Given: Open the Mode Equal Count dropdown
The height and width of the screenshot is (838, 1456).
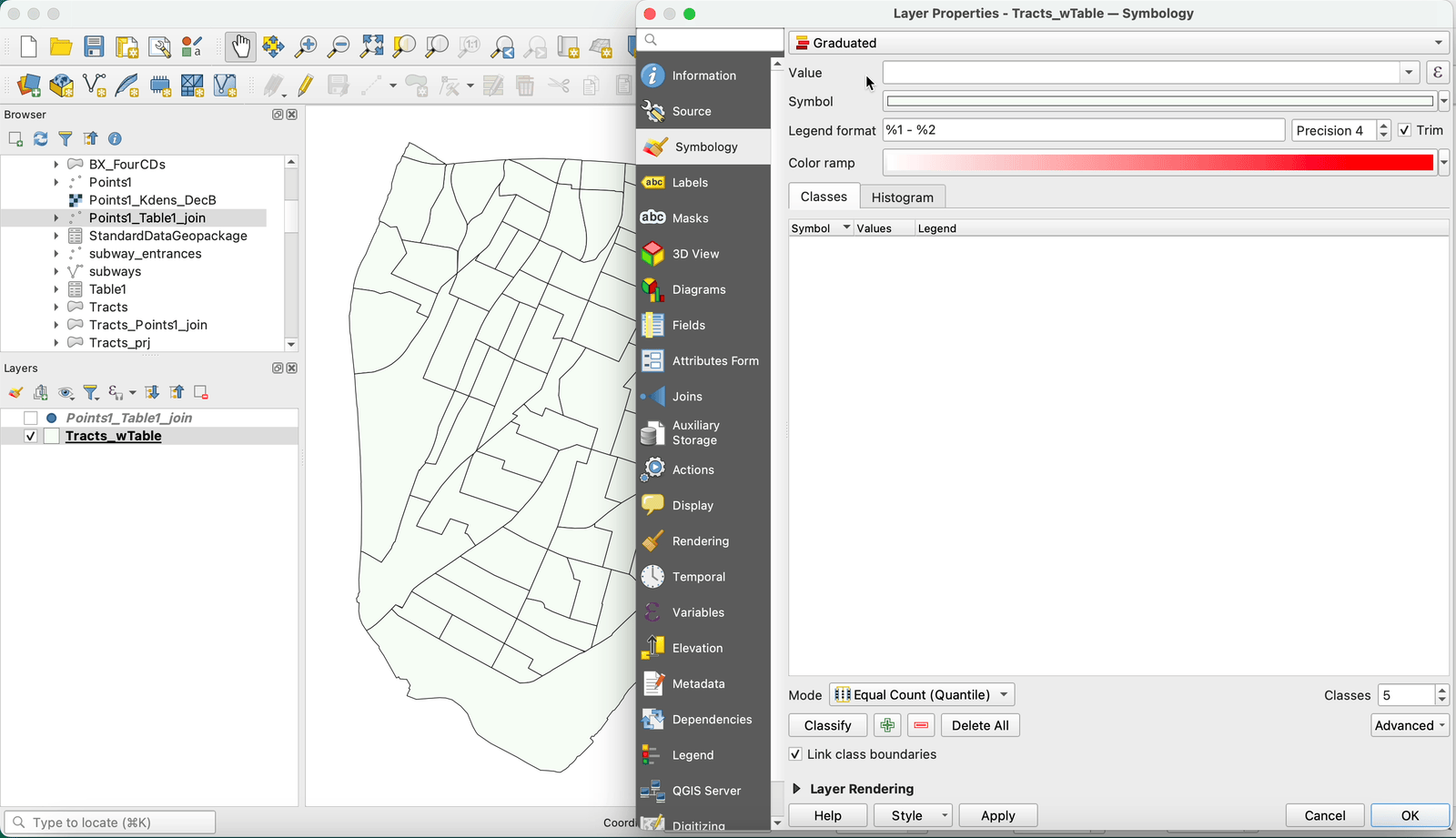Looking at the screenshot, I should (x=921, y=695).
